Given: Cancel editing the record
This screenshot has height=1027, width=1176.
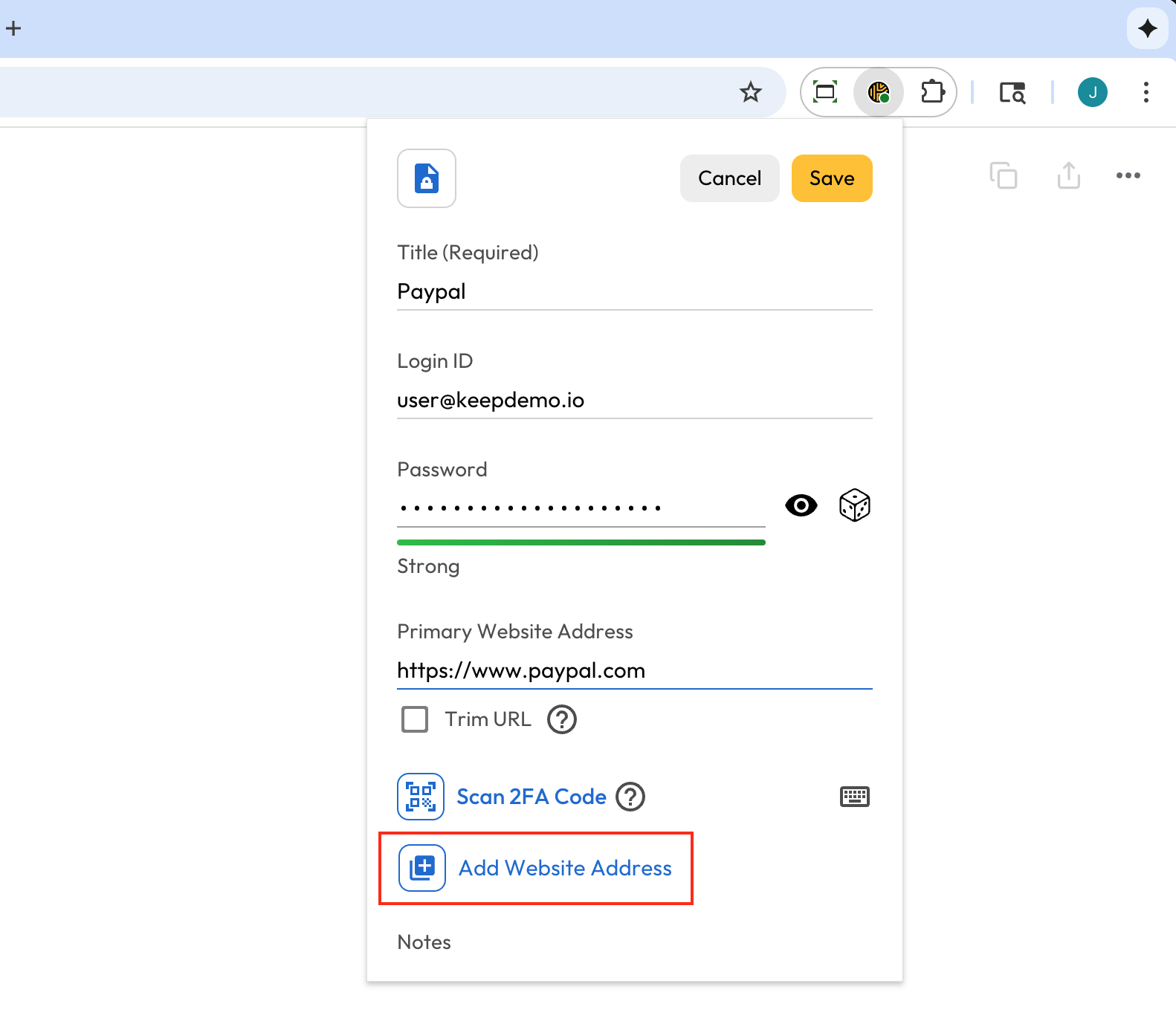Looking at the screenshot, I should 729,178.
